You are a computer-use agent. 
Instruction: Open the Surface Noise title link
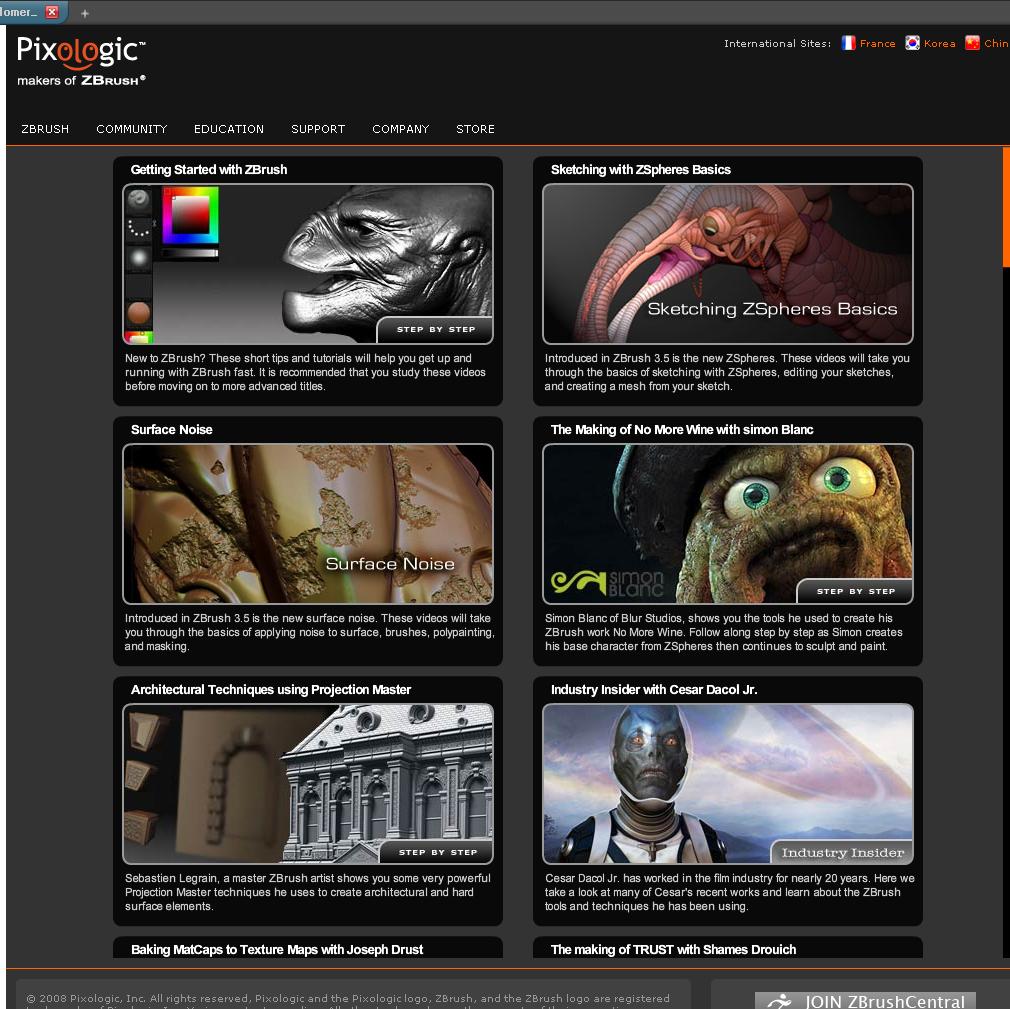point(171,430)
